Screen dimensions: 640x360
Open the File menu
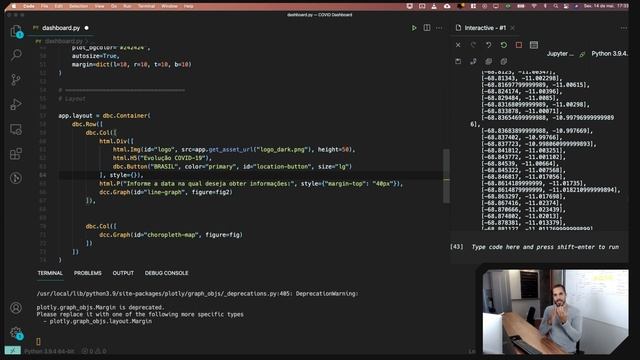click(44, 6)
